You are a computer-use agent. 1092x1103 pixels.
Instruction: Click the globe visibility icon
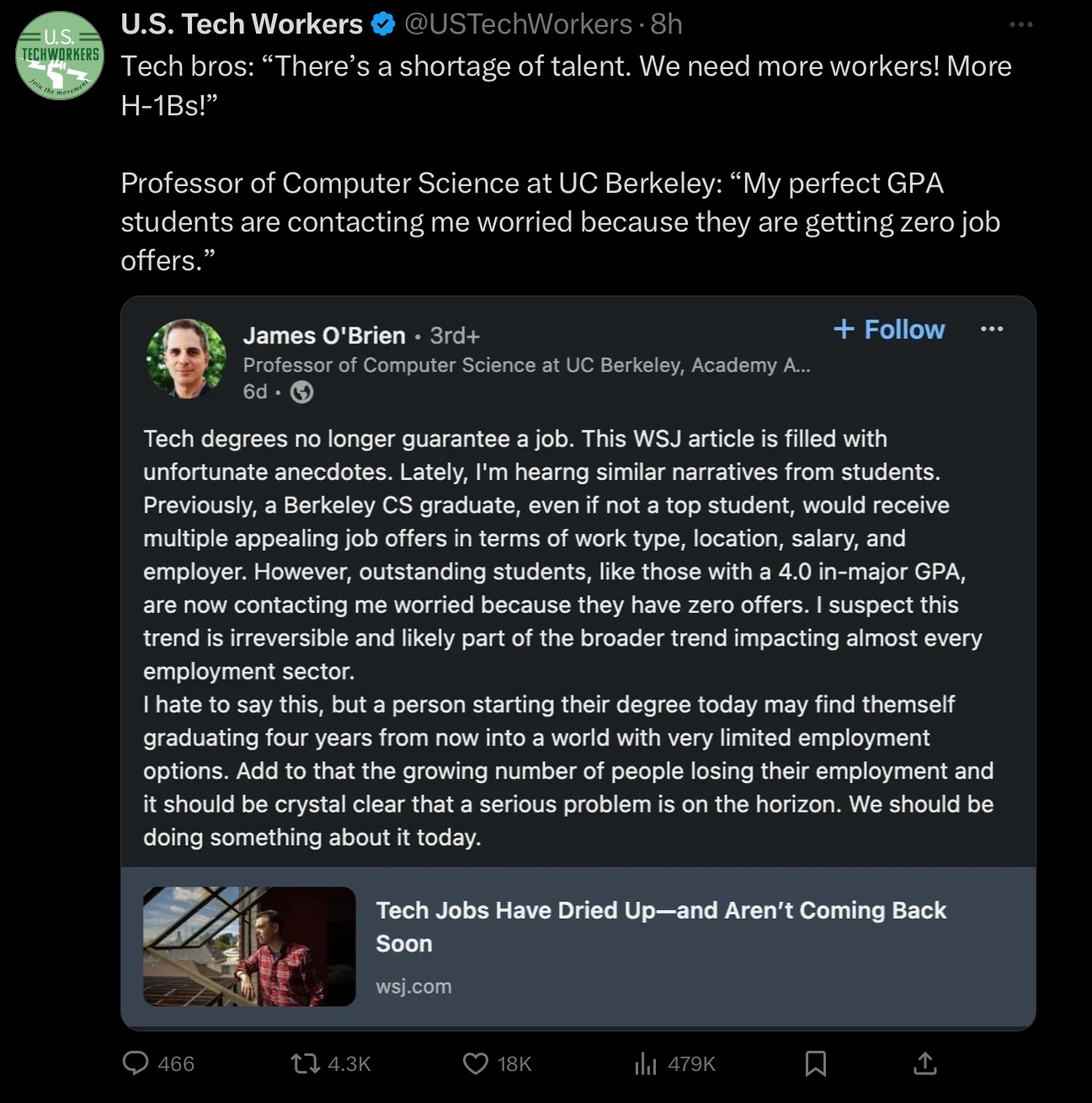pos(301,392)
